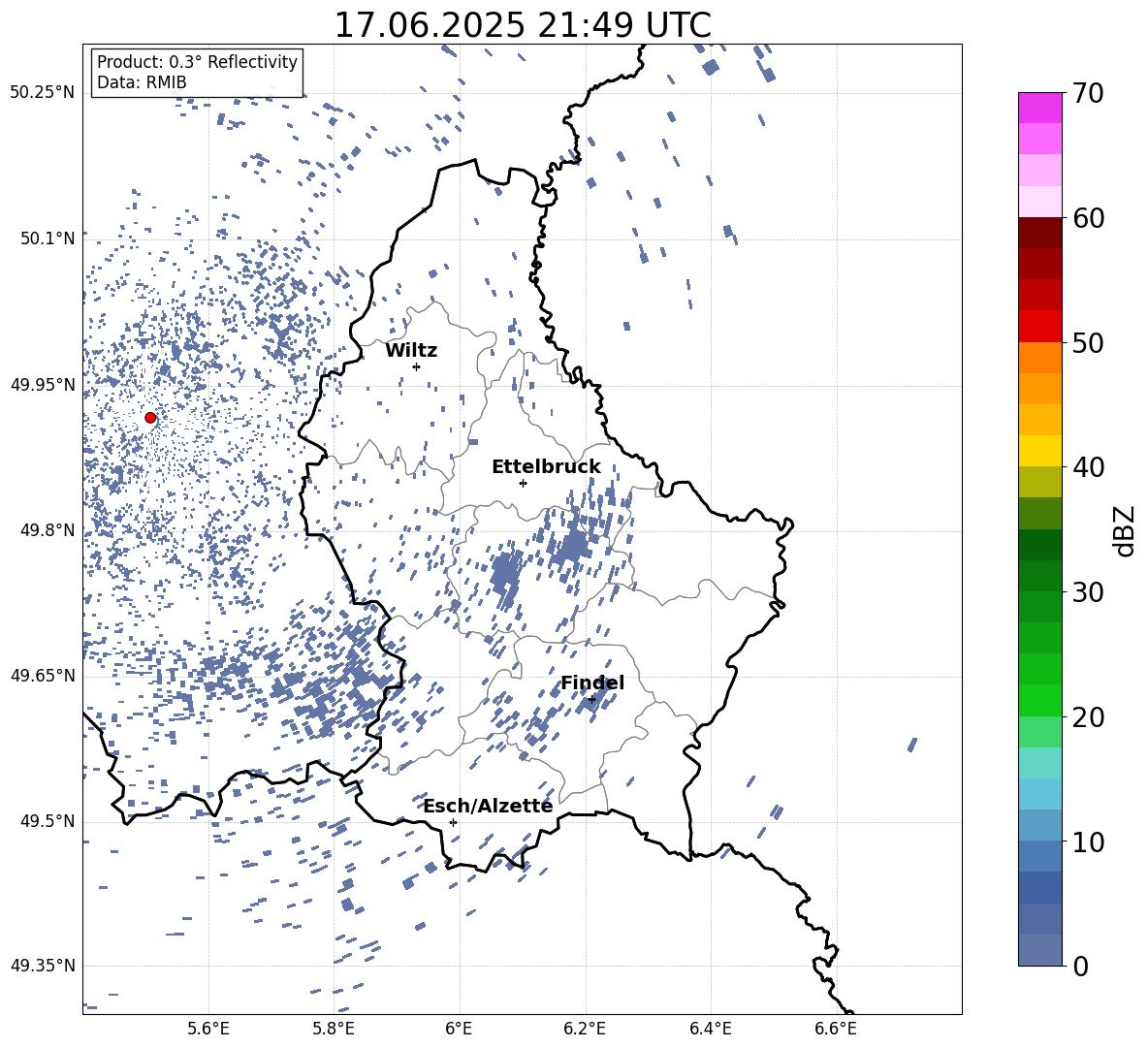Image resolution: width=1148 pixels, height=1048 pixels.
Task: Click longitude label '5.8°E'
Action: (x=334, y=1029)
